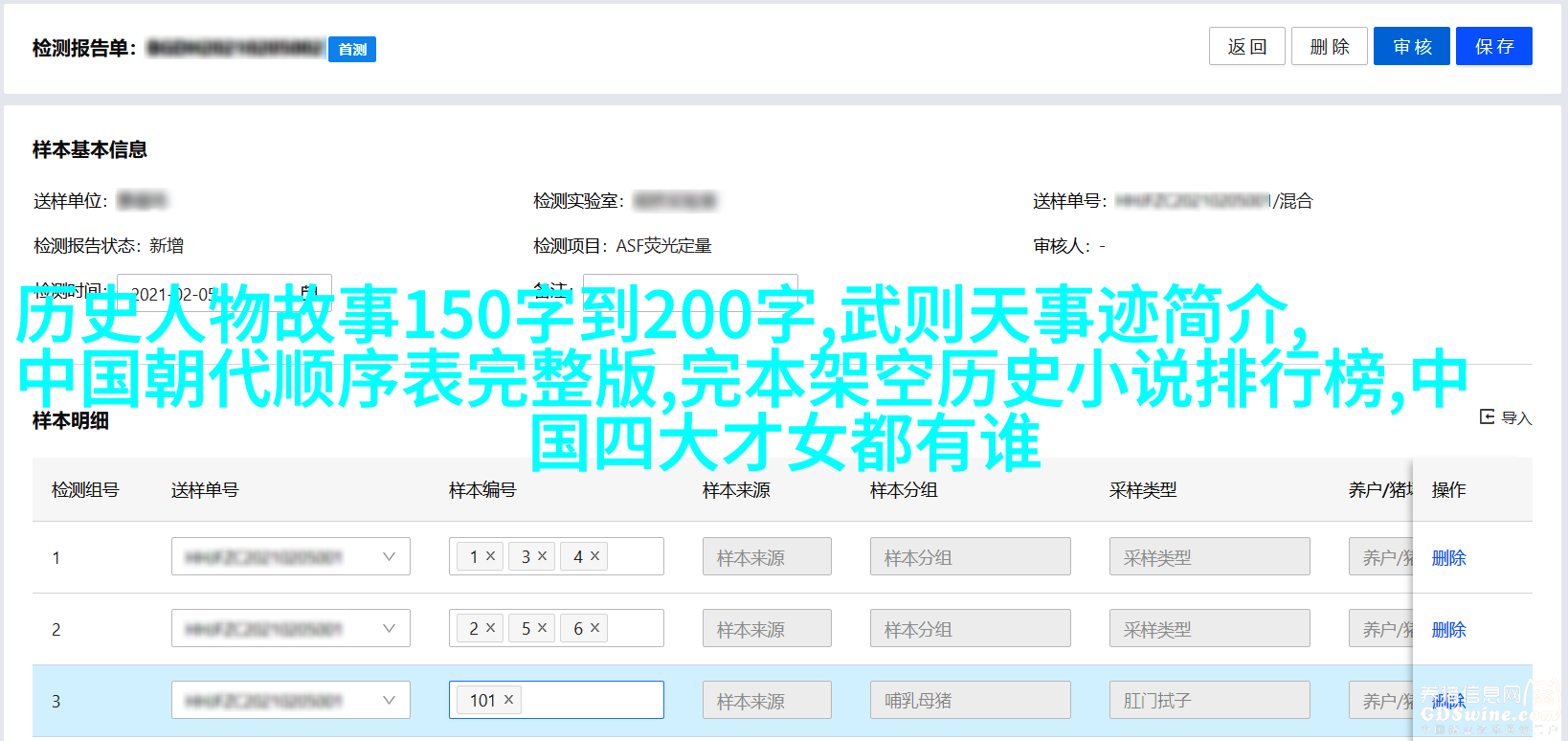Click the 返回 button
1568x741 pixels.
1247,46
